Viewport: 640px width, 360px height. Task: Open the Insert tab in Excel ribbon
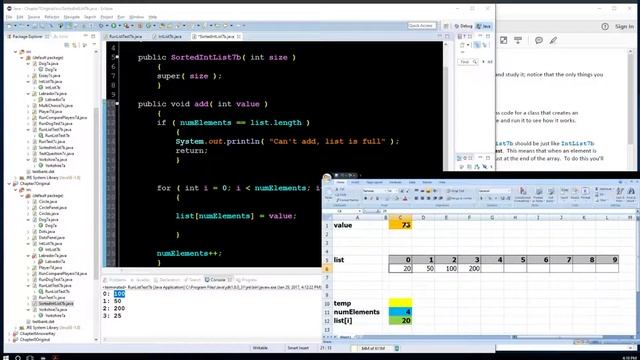tap(355, 182)
